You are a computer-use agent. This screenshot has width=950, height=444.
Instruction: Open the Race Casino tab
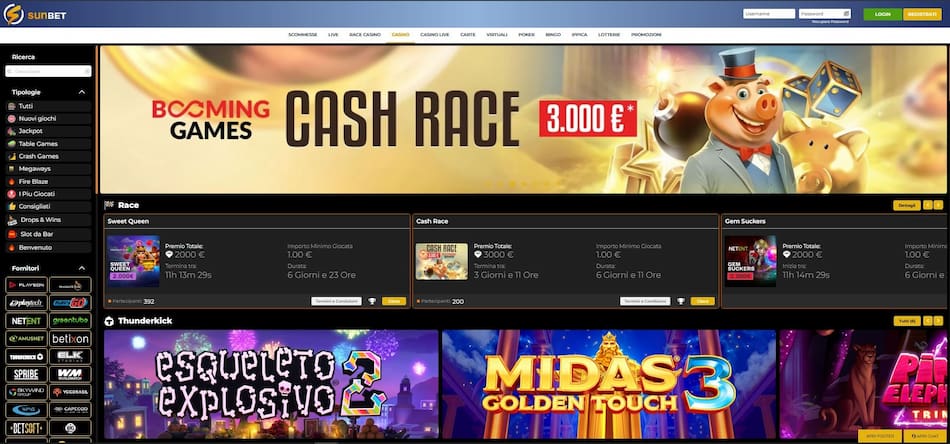click(365, 35)
